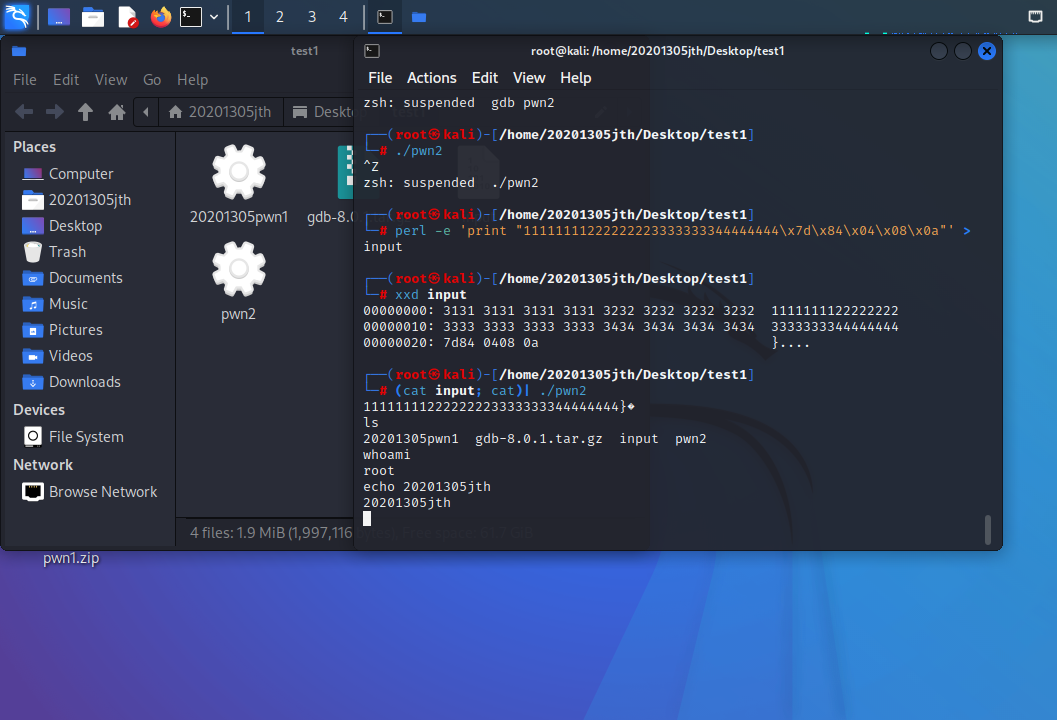The height and width of the screenshot is (720, 1057).
Task: Click the 'whoami' line in terminal output
Action: (x=386, y=455)
